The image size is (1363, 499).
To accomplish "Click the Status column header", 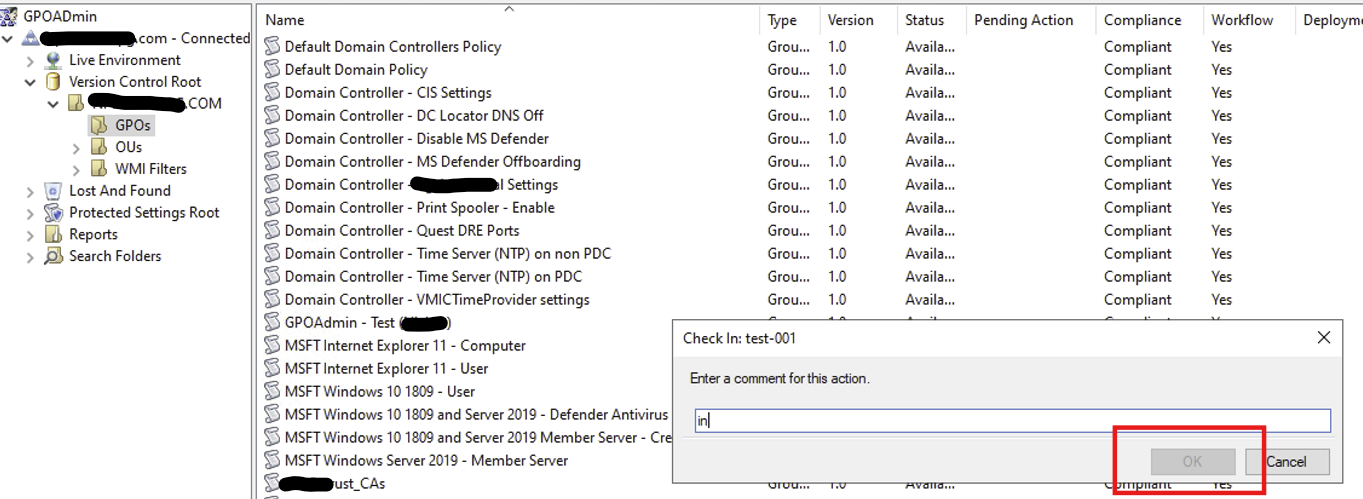I will point(924,20).
